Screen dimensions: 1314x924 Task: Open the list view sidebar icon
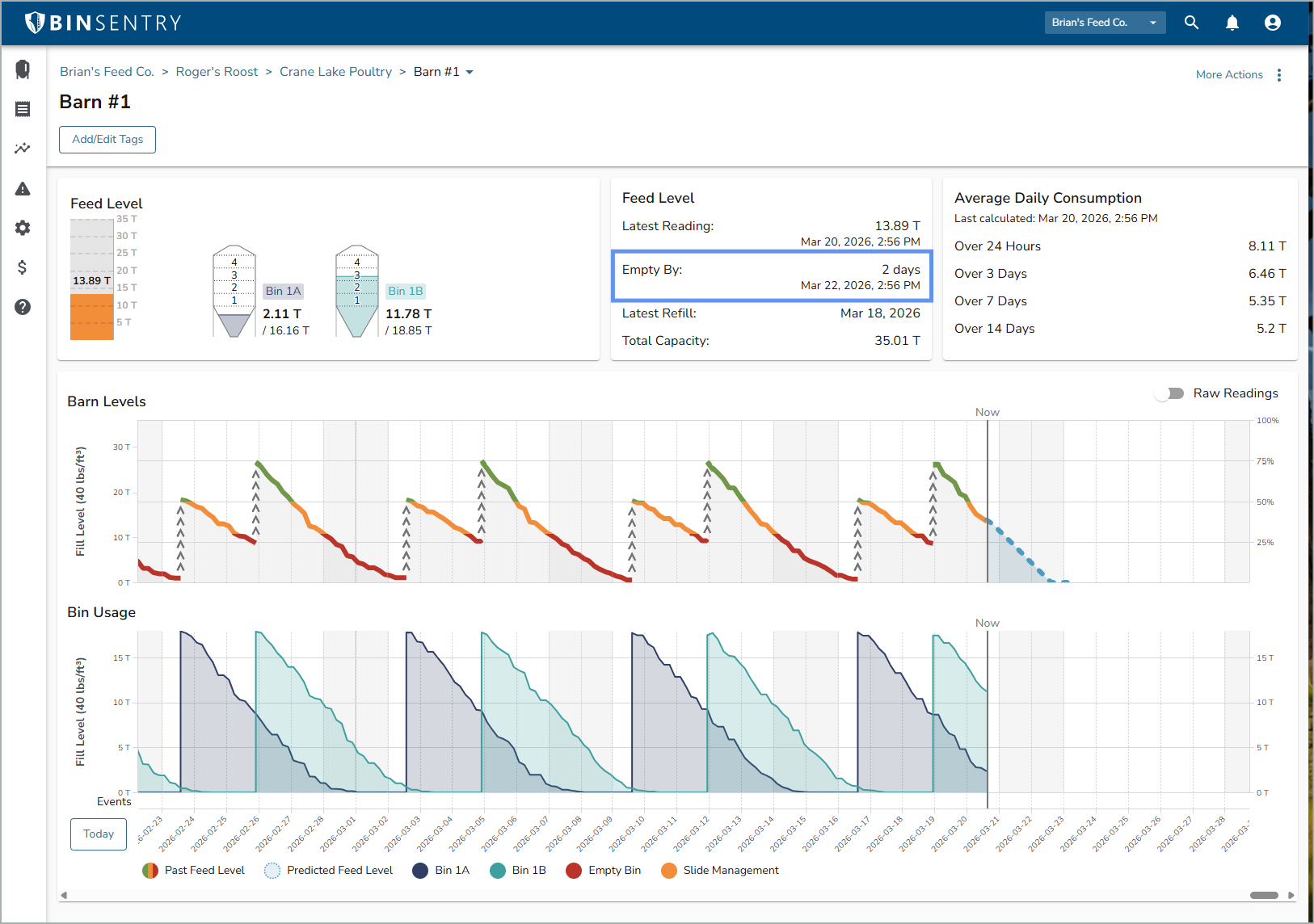click(x=23, y=109)
